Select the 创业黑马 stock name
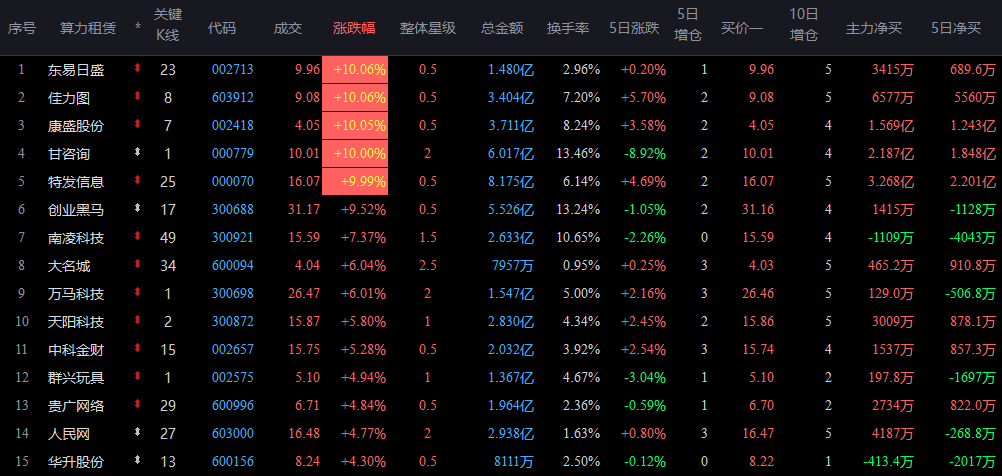Viewport: 1002px width, 476px height. coord(75,210)
